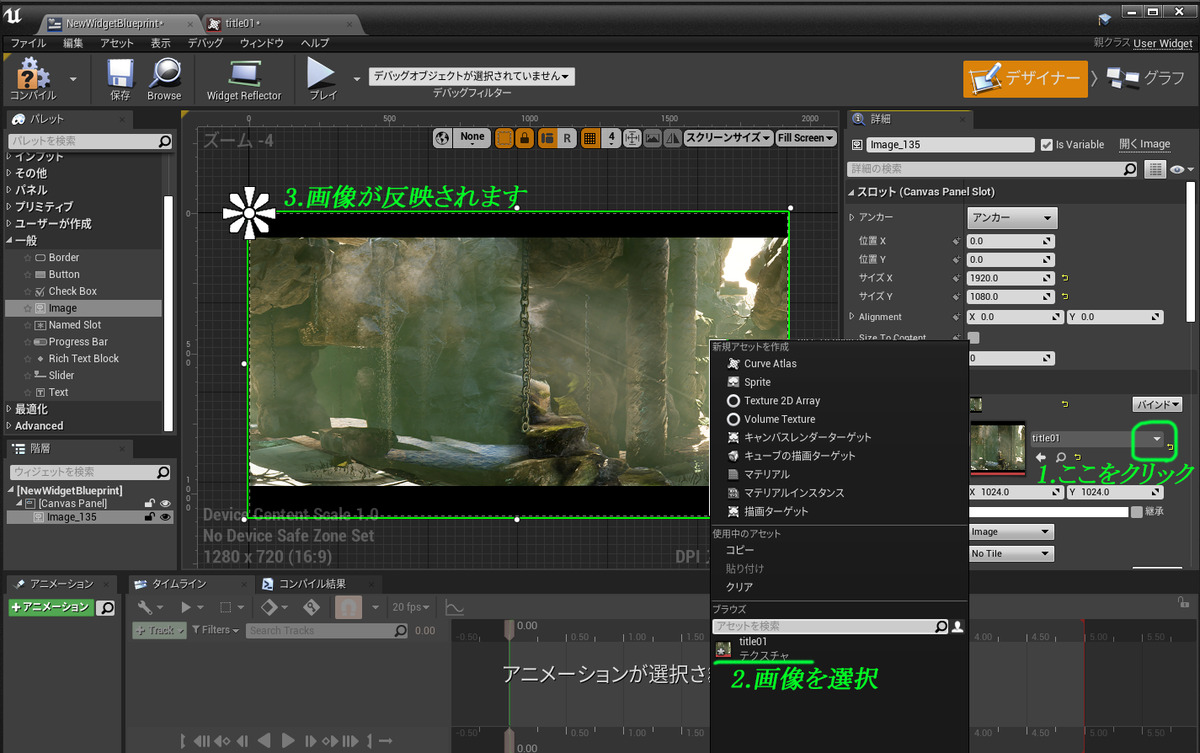Image resolution: width=1200 pixels, height=753 pixels.
Task: Click the title01 image thumbnail in details
Action: click(998, 447)
